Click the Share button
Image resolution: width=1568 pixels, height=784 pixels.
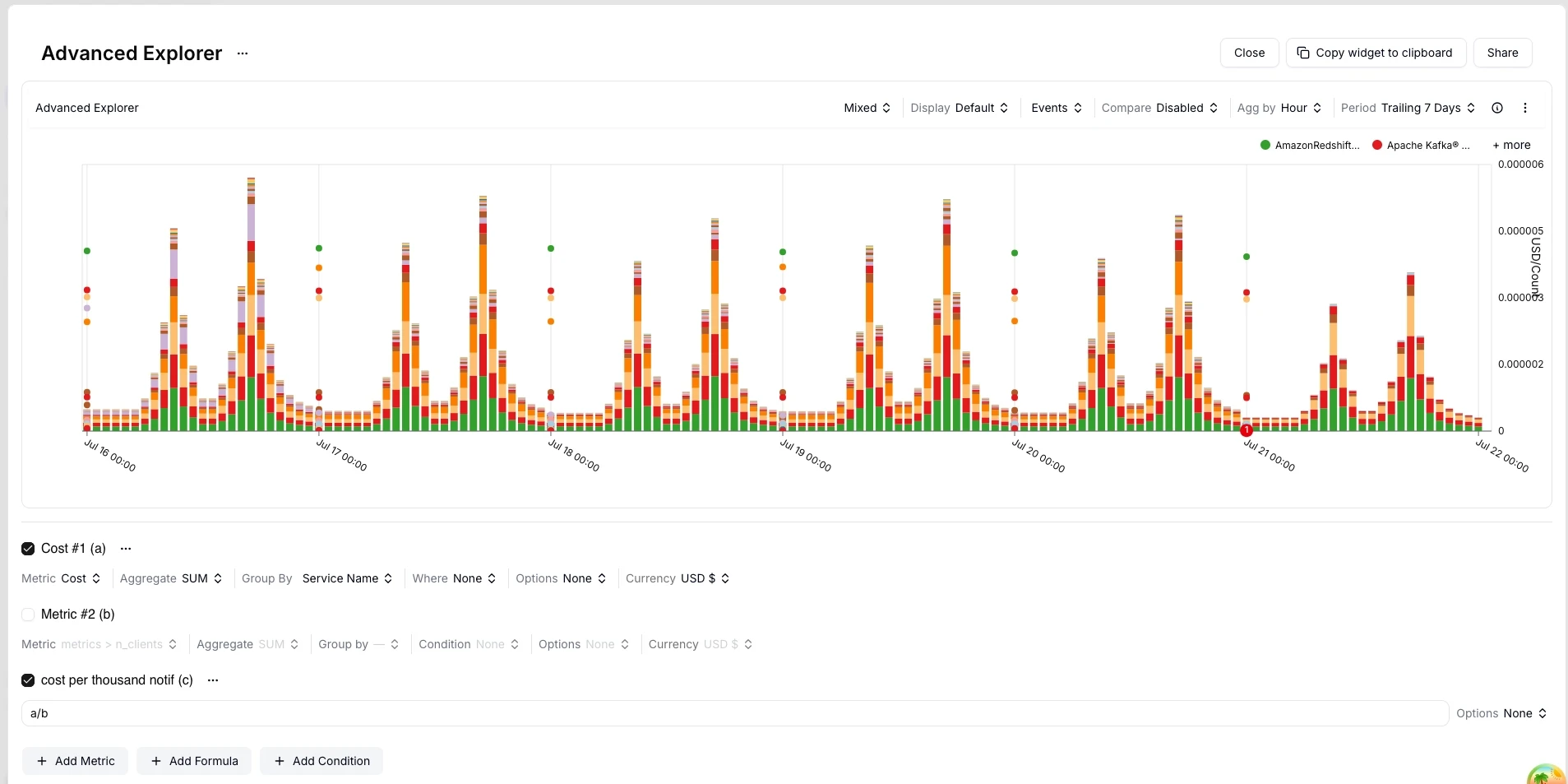1502,53
